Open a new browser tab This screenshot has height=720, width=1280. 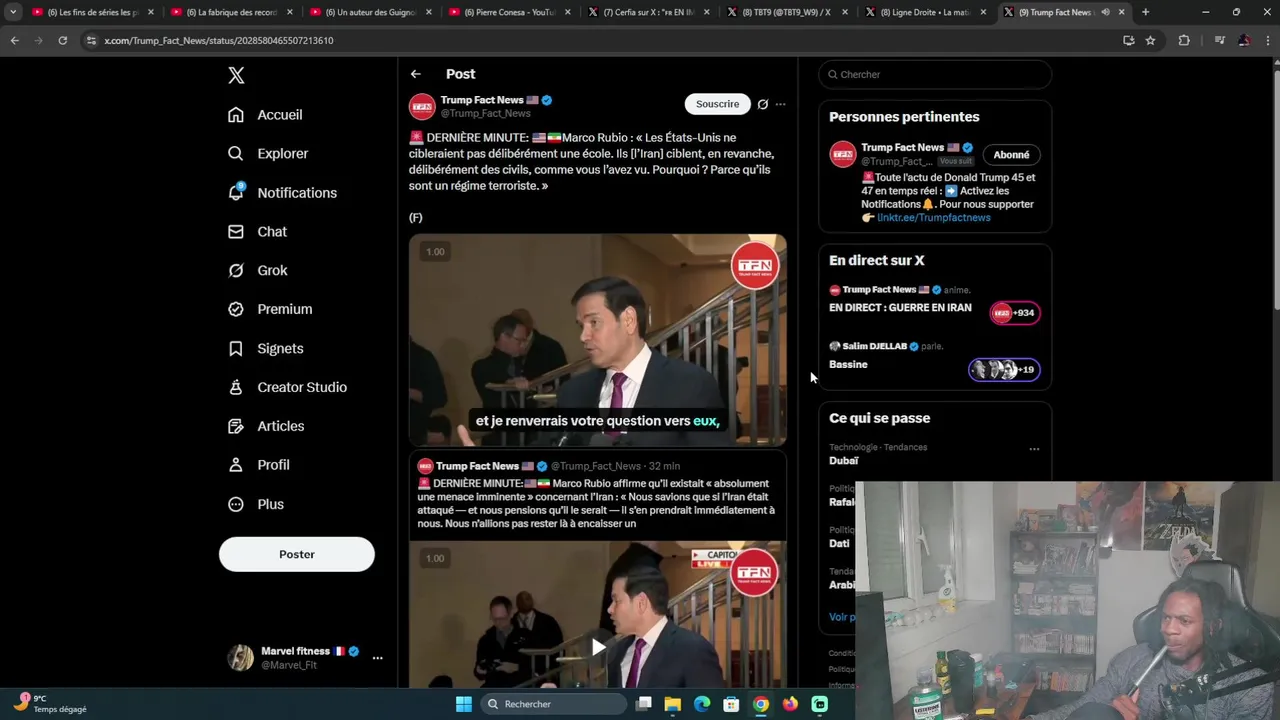[1145, 12]
